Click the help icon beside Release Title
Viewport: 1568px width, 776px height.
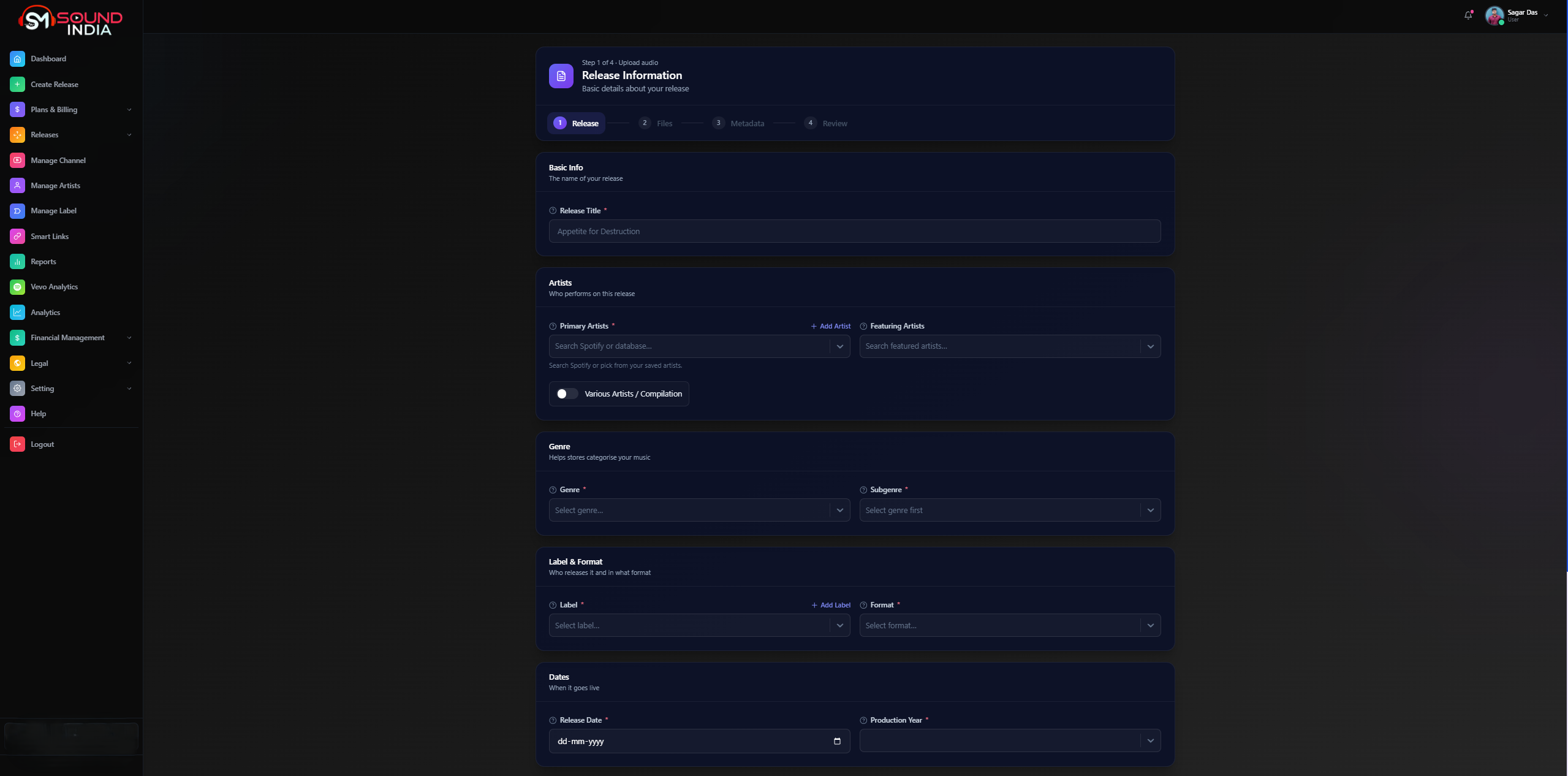pyautogui.click(x=553, y=211)
